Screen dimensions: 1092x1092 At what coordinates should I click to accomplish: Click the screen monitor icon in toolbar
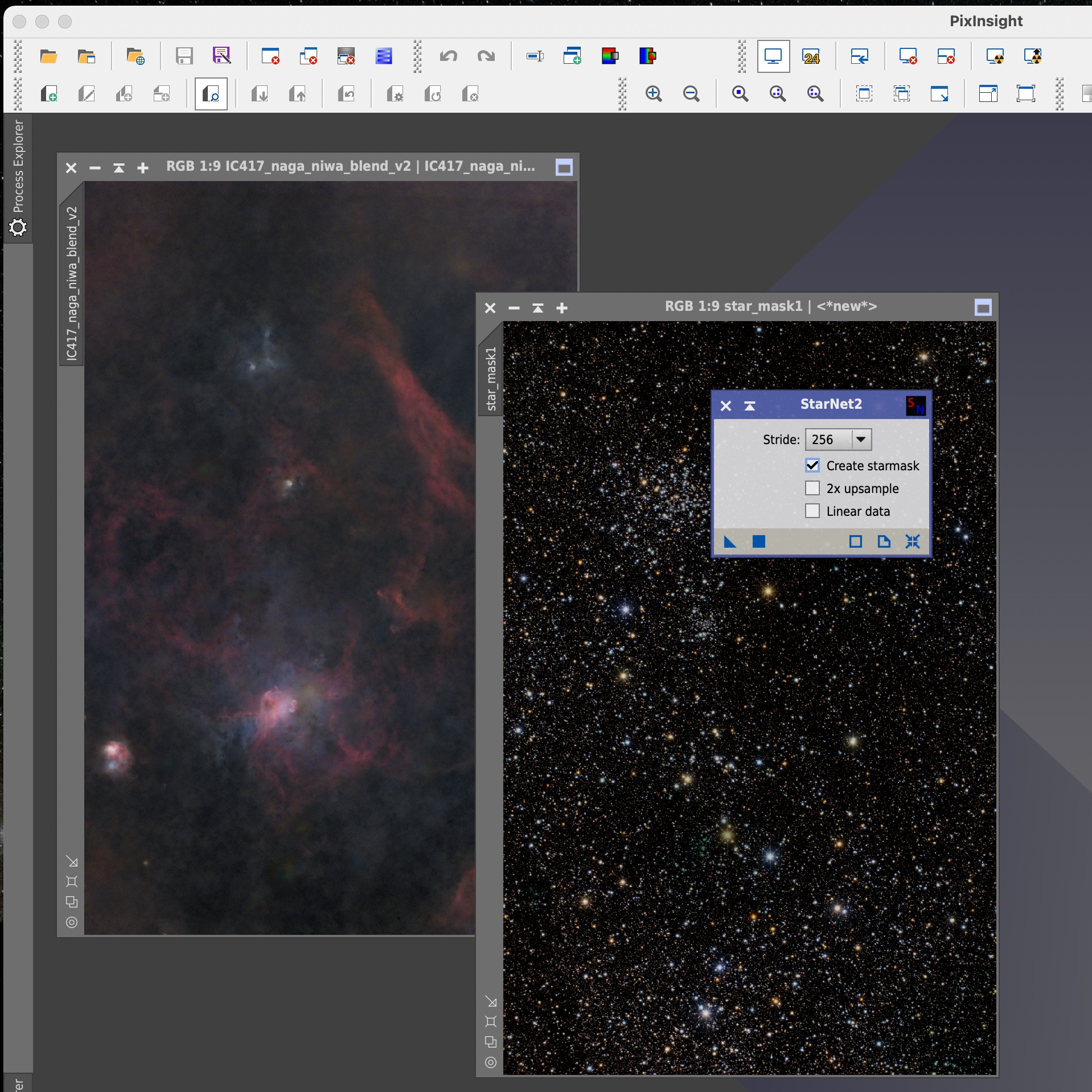[773, 56]
